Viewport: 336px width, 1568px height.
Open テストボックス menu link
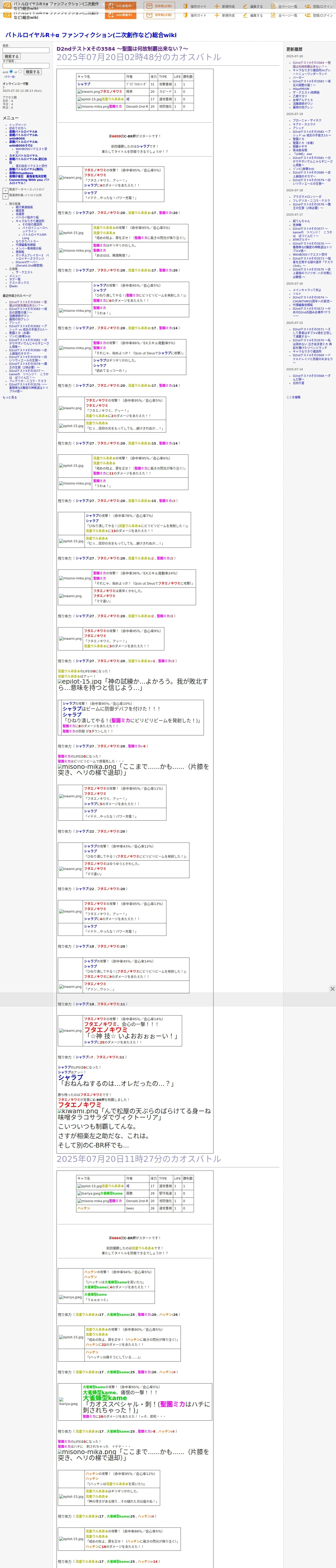click(19, 283)
